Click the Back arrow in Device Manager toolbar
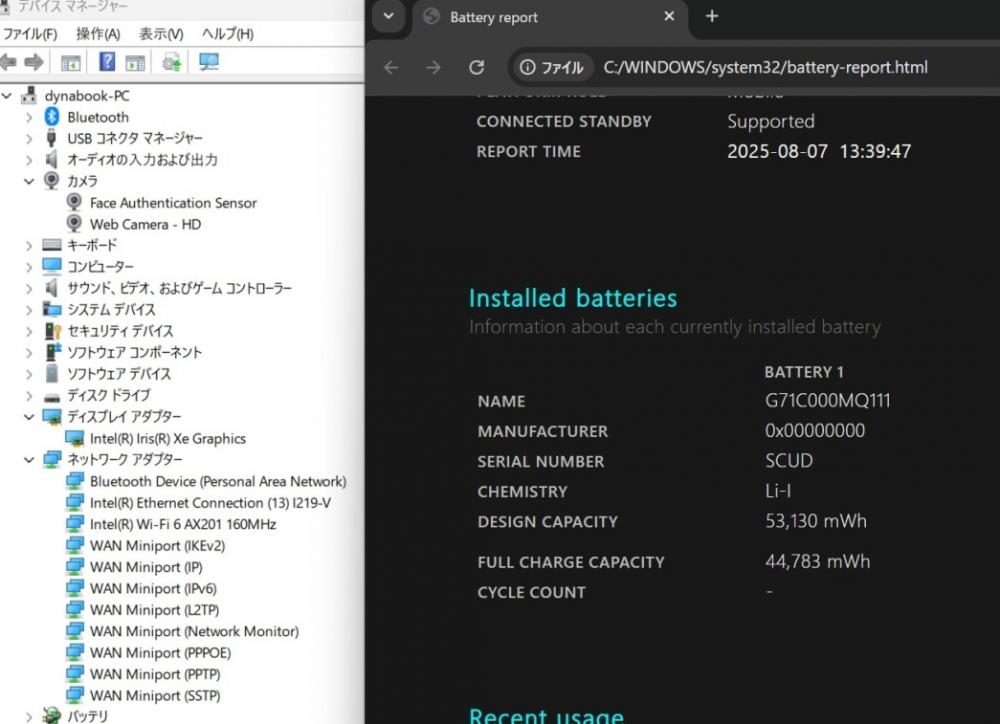This screenshot has width=1000, height=724. click(8, 62)
